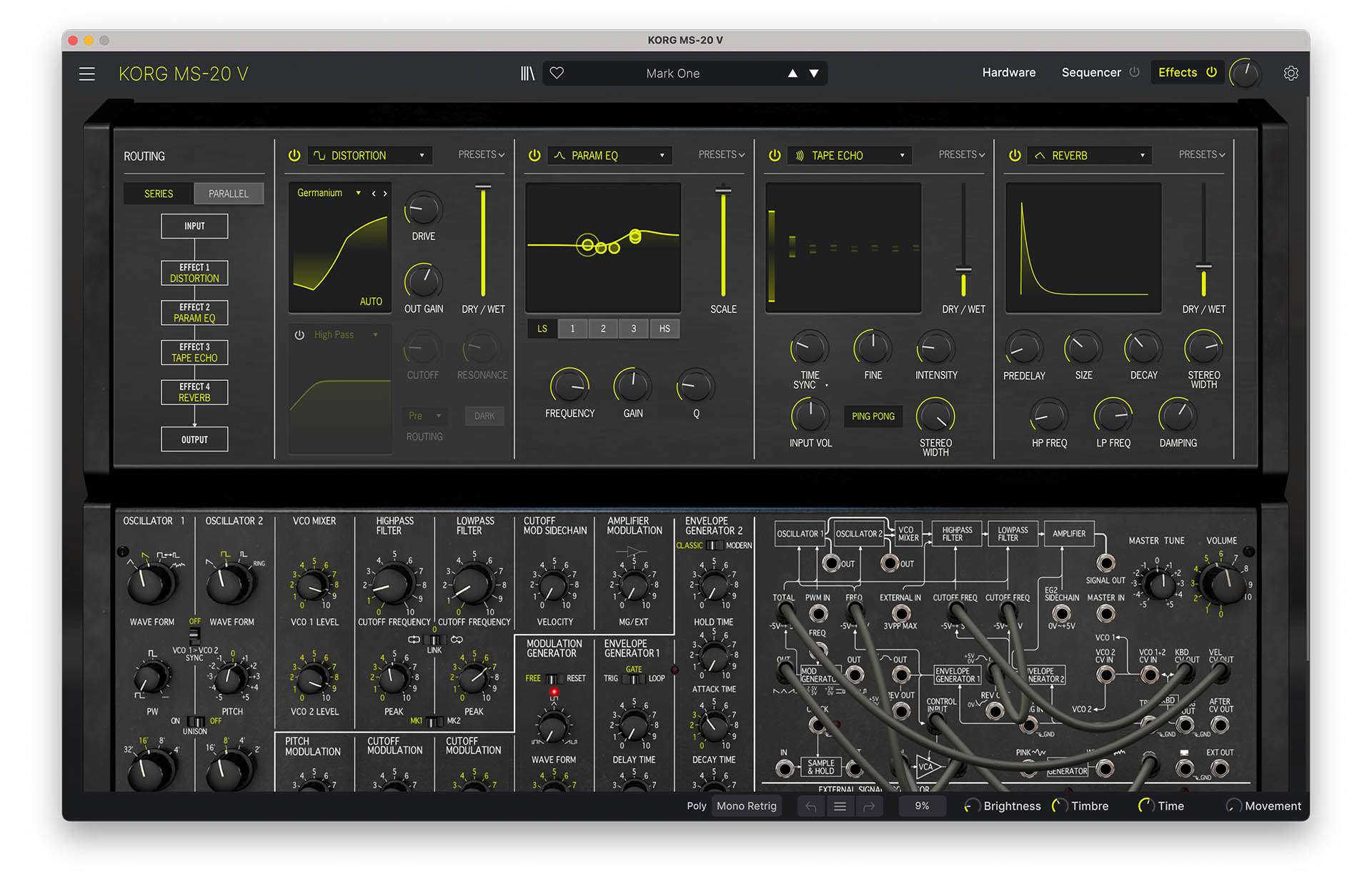Open the main hamburger menu
This screenshot has height=879, width=1372.
pos(87,73)
